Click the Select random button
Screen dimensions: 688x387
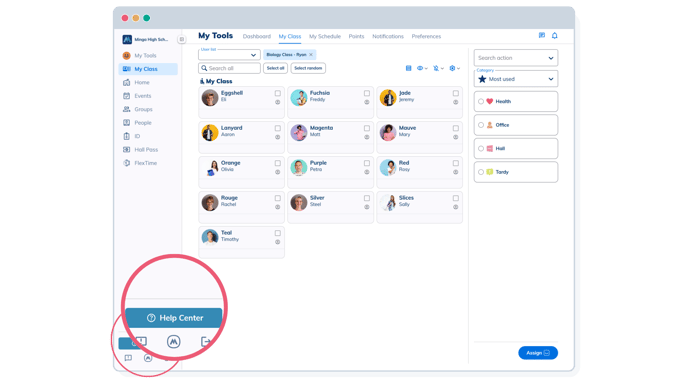308,68
